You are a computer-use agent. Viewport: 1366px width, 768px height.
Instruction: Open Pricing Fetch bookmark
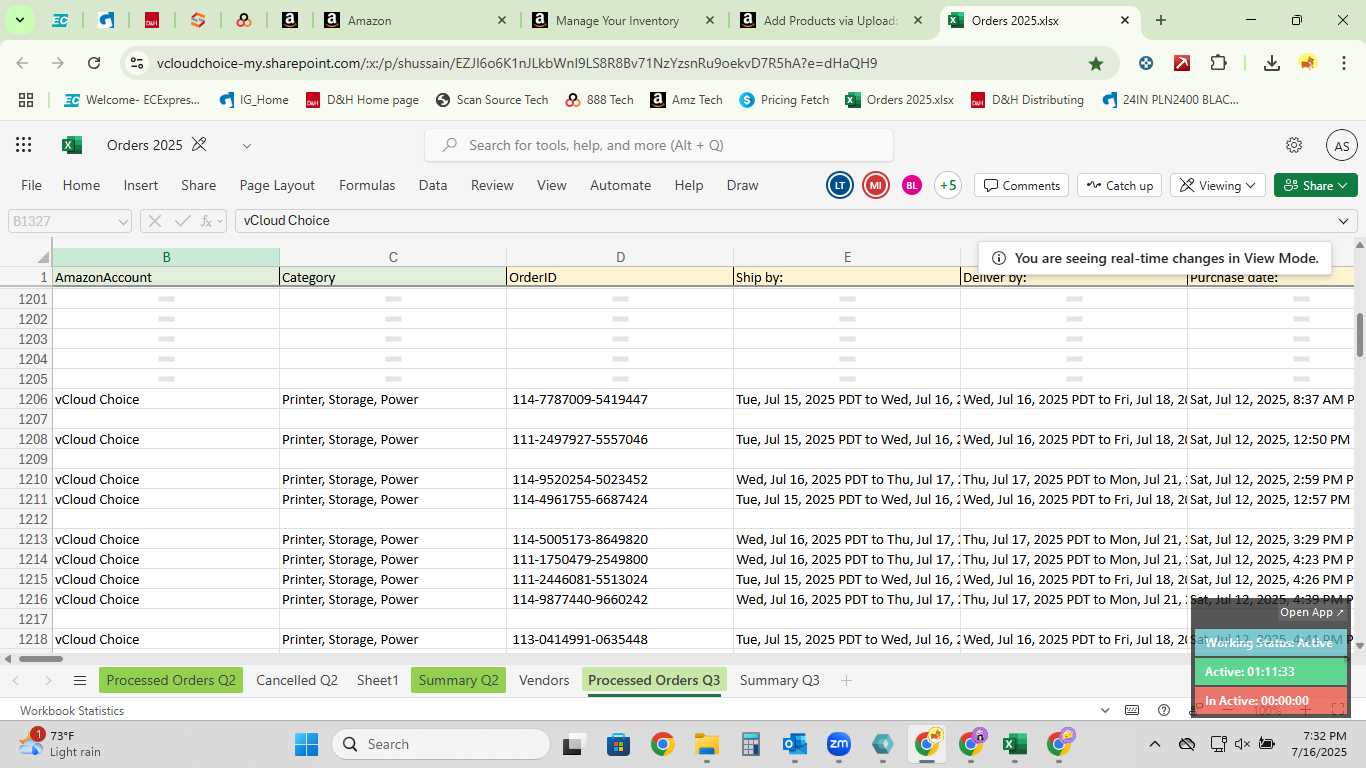[785, 100]
